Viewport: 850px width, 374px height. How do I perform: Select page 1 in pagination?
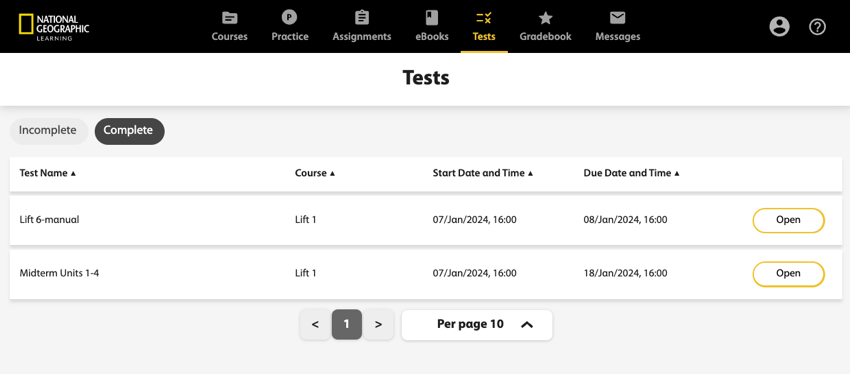click(346, 325)
